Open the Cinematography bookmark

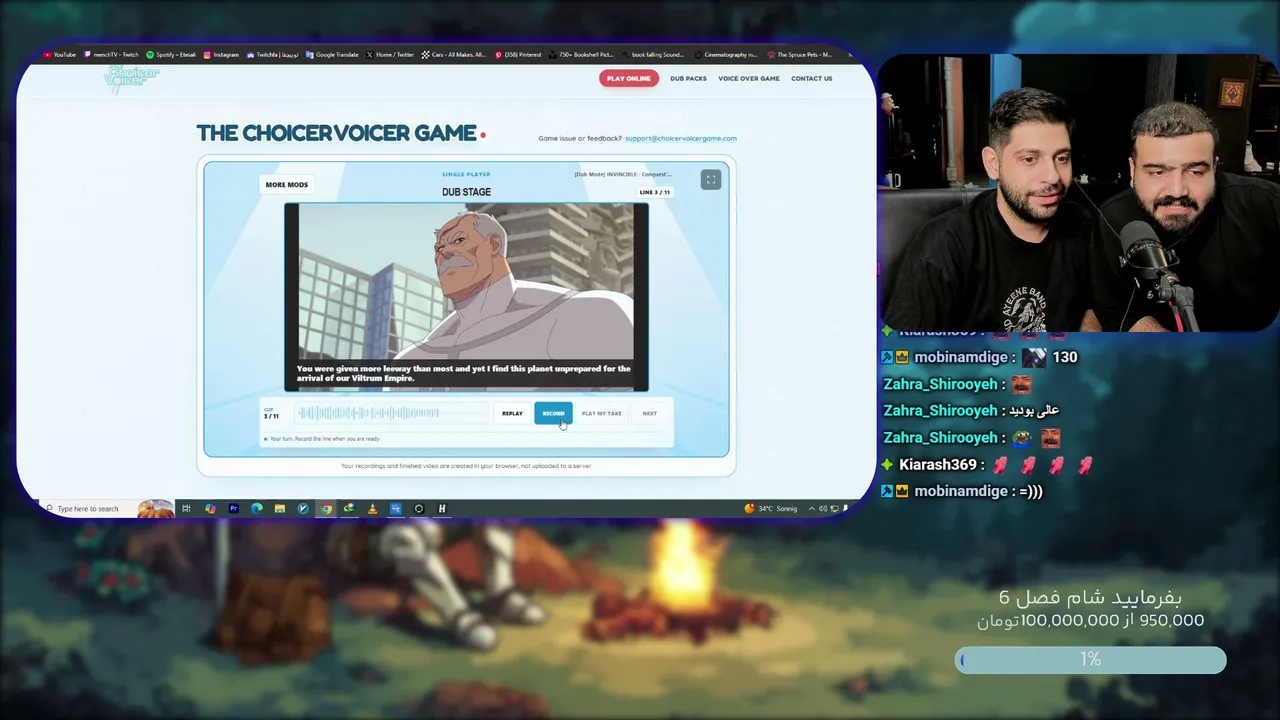(x=726, y=55)
